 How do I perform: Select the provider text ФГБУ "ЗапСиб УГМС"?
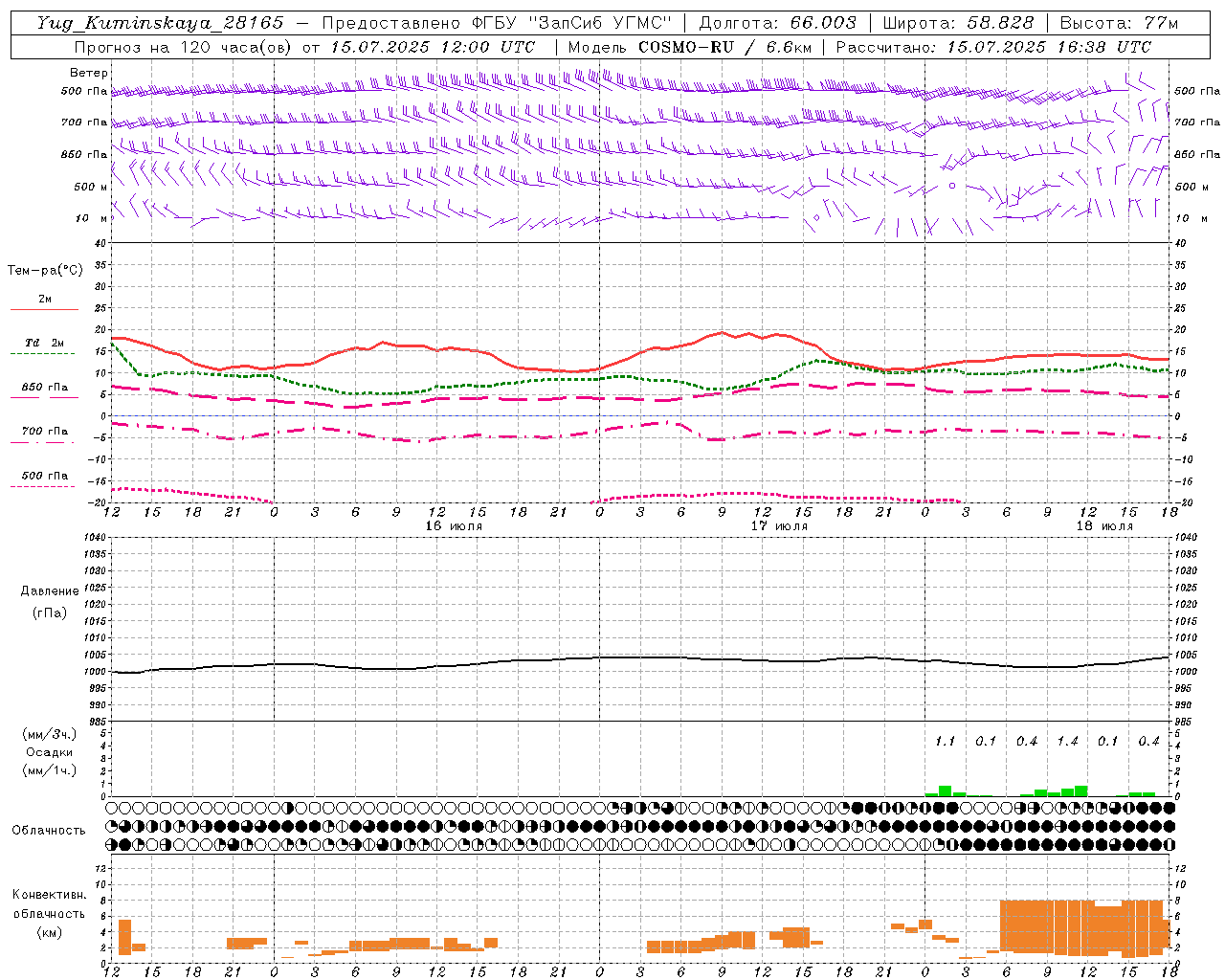click(x=571, y=23)
